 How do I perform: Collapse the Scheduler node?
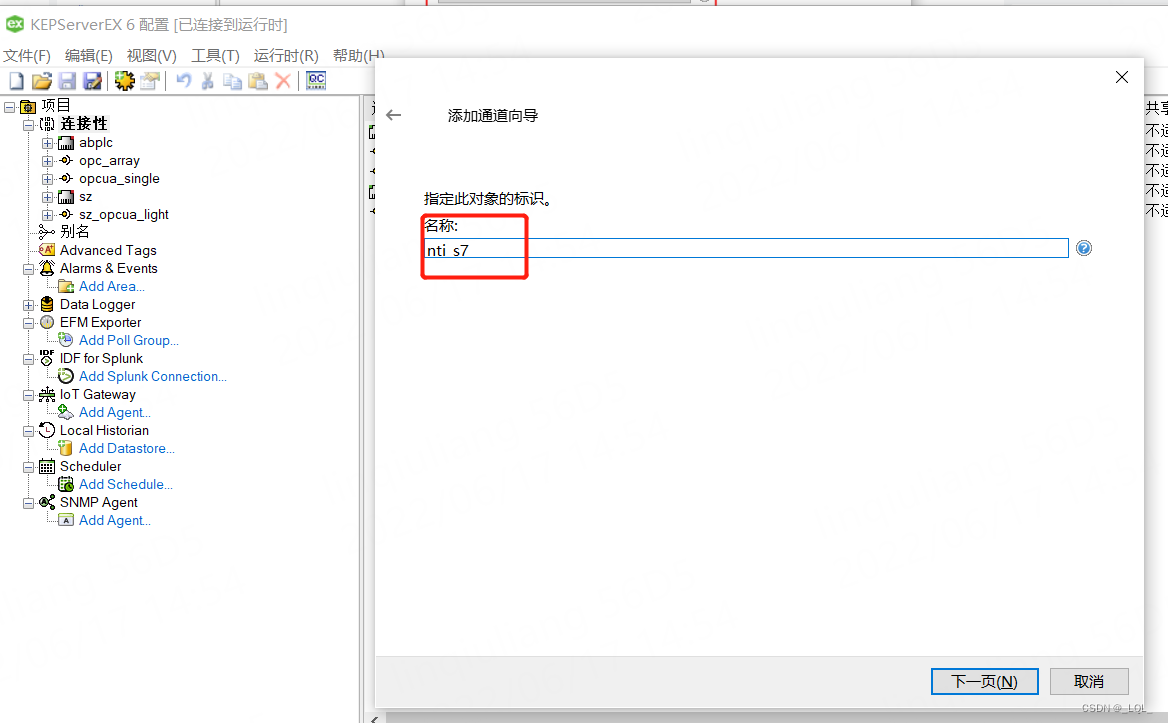[28, 467]
